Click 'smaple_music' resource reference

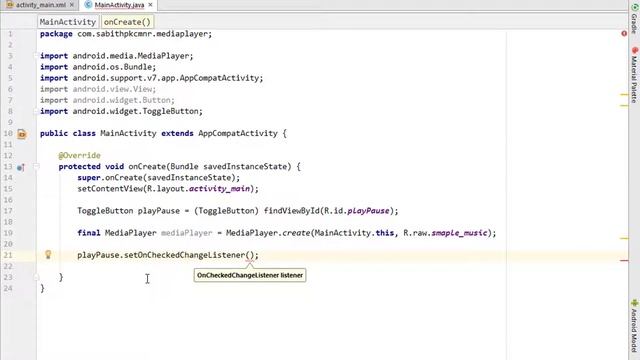(460, 233)
